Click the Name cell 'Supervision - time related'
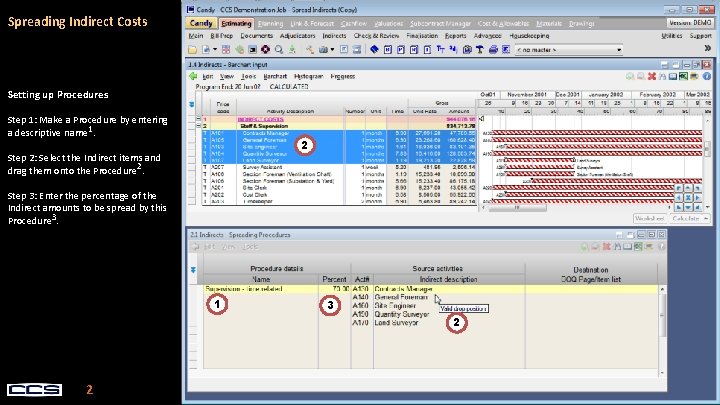The image size is (720, 405). (x=261, y=289)
